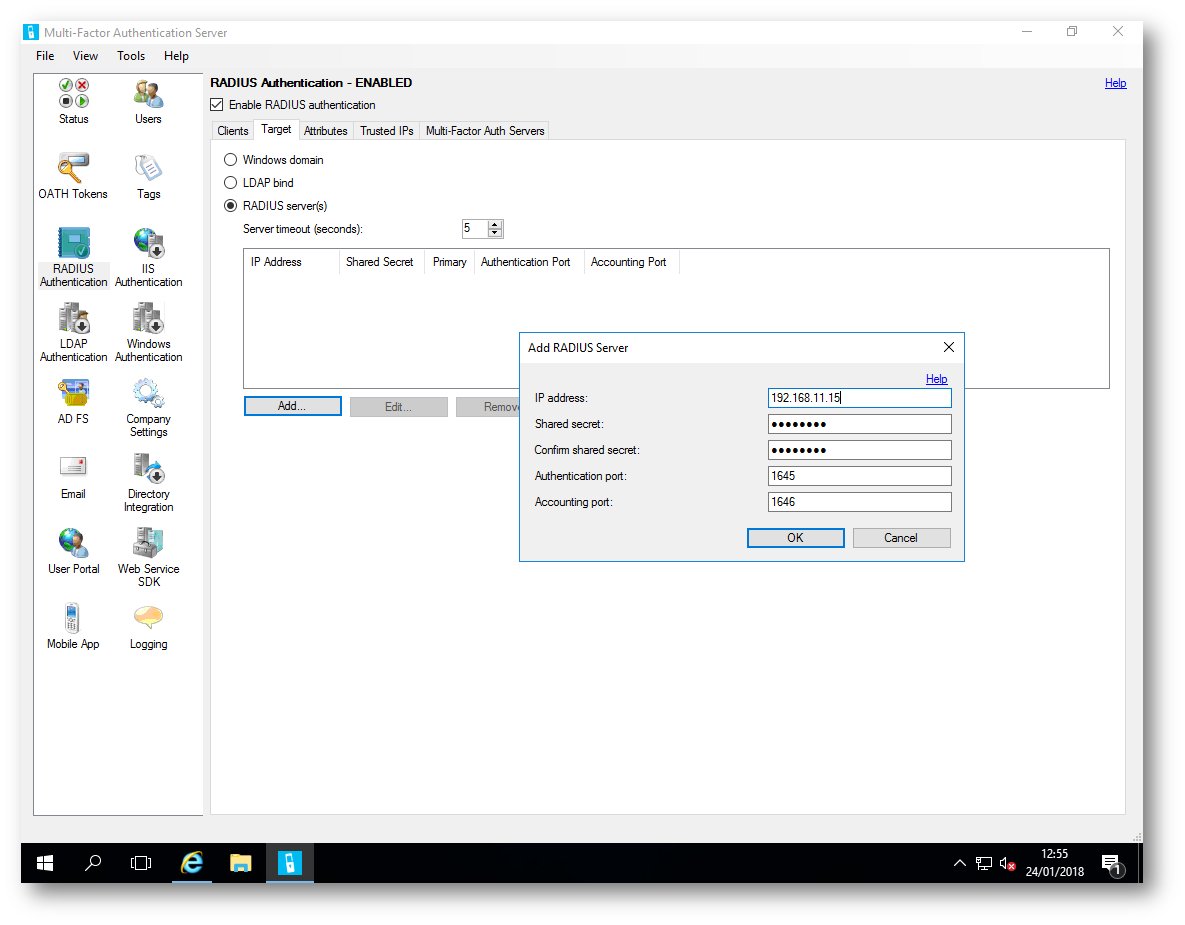Increase server timeout with up arrow

(495, 224)
